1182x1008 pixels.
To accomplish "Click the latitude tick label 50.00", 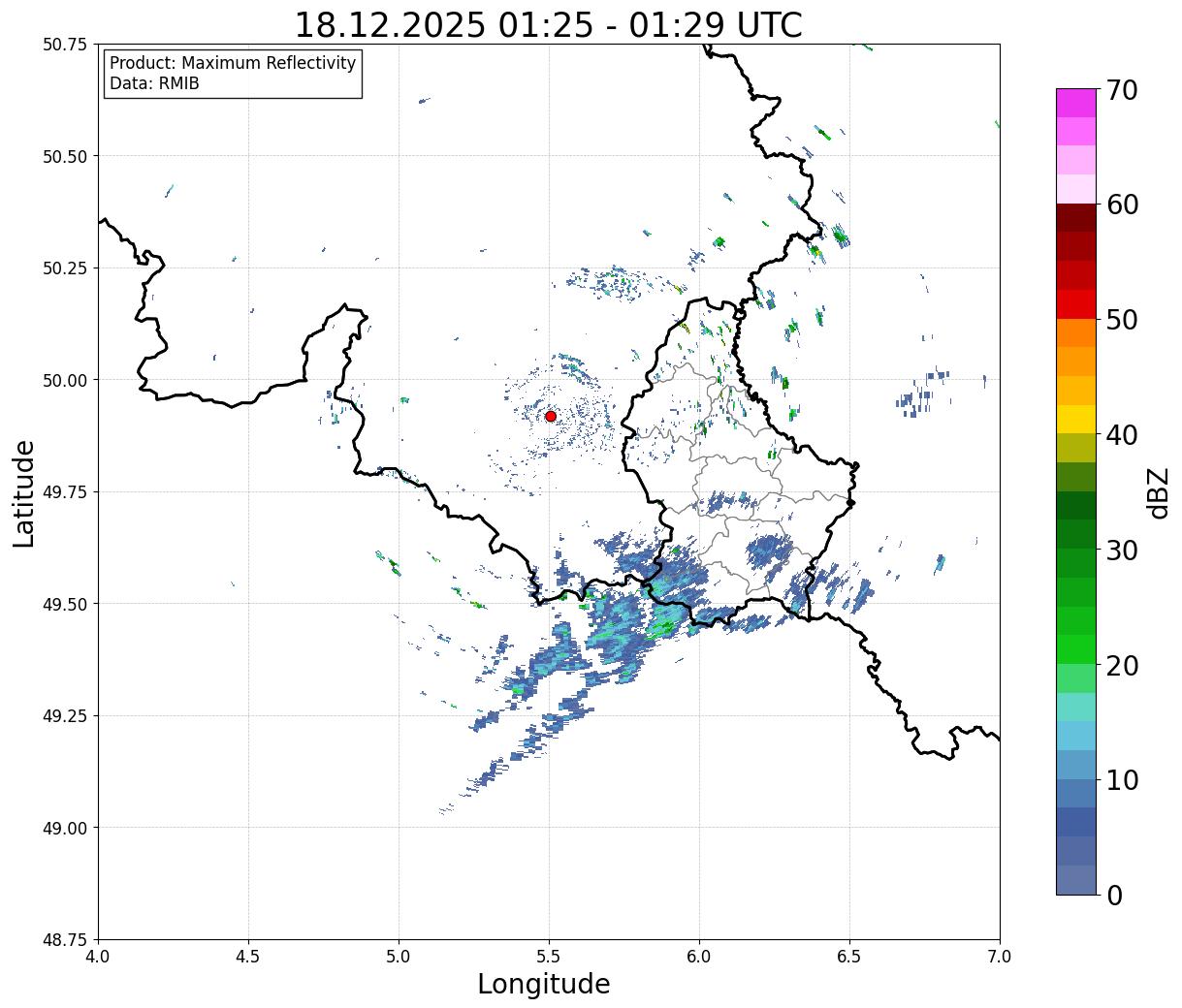I will [x=65, y=380].
